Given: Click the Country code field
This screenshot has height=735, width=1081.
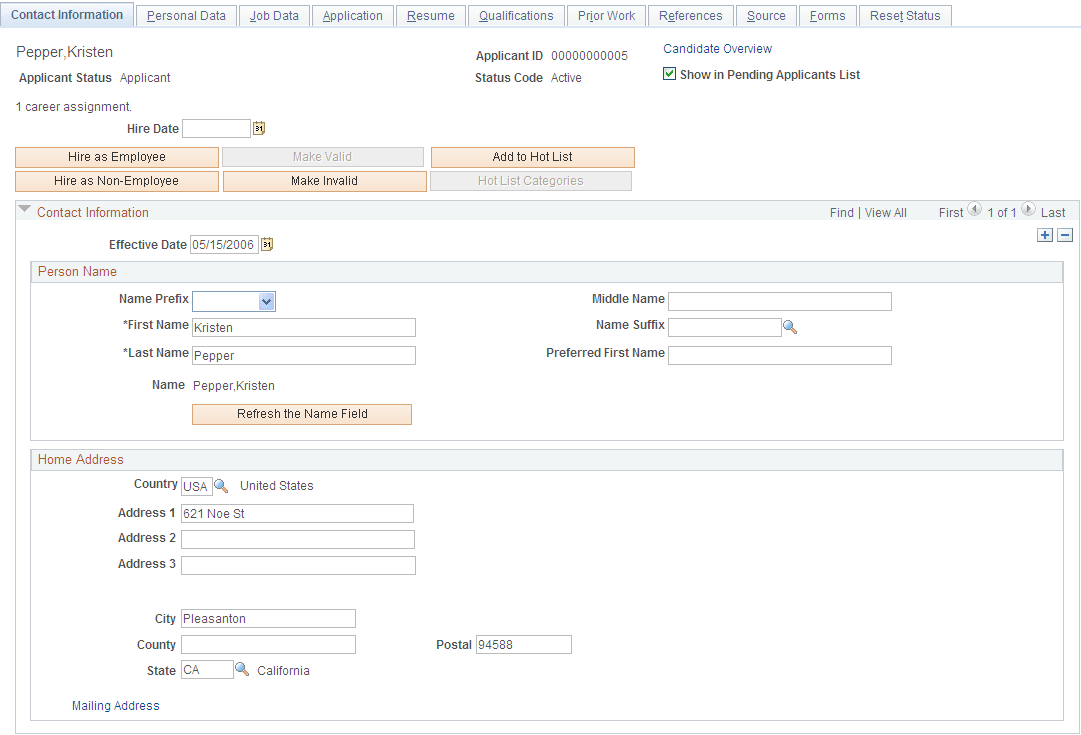Looking at the screenshot, I should pos(197,486).
